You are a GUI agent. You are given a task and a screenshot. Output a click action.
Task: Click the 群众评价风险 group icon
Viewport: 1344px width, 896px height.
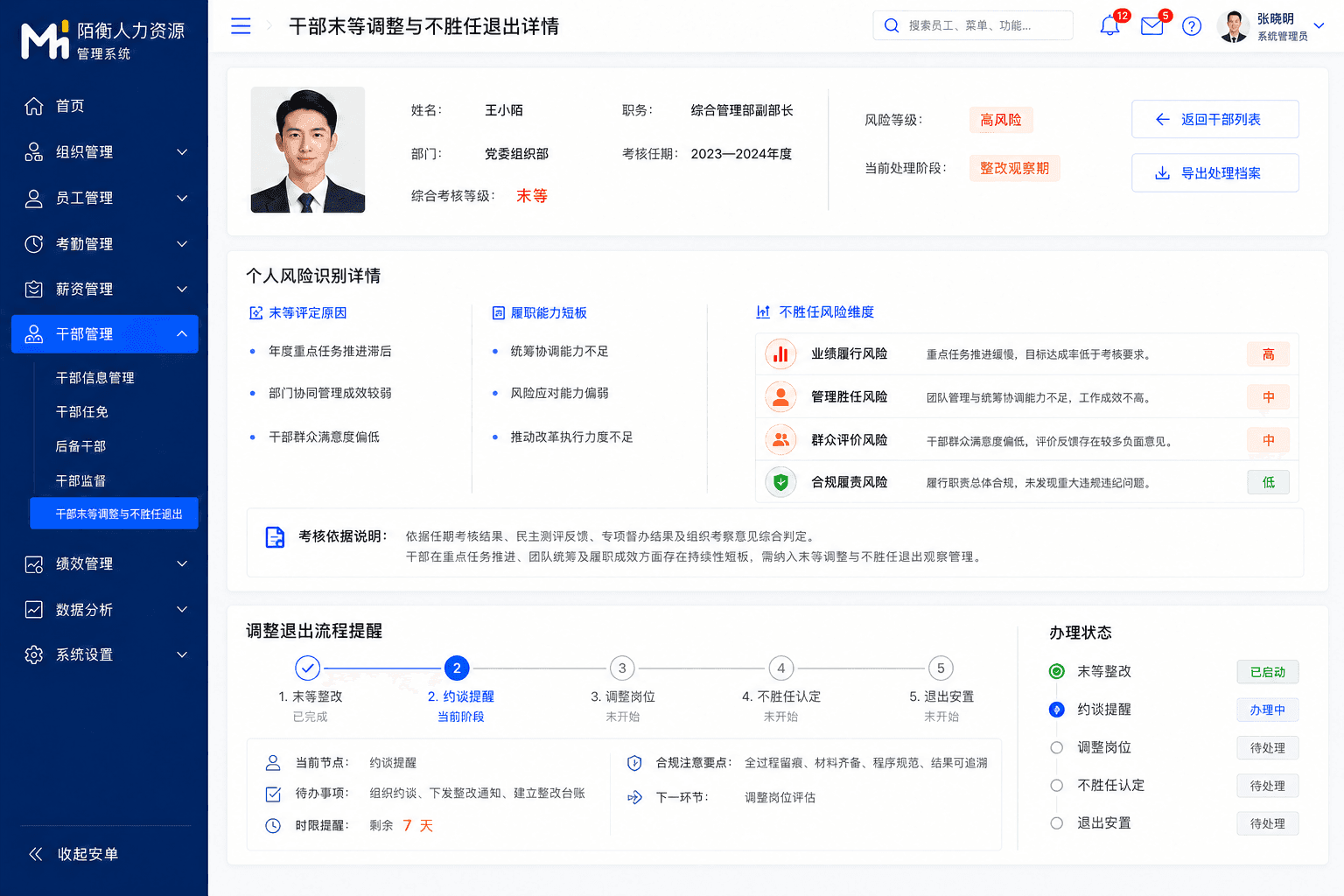tap(780, 439)
